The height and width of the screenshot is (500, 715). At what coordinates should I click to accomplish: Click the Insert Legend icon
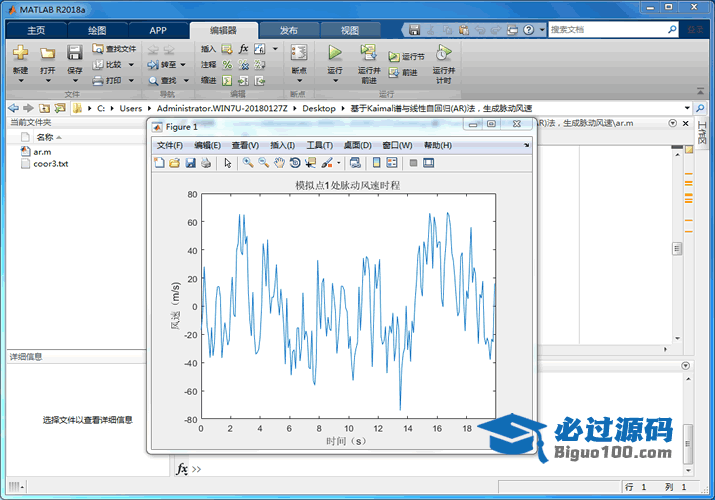pos(392,163)
